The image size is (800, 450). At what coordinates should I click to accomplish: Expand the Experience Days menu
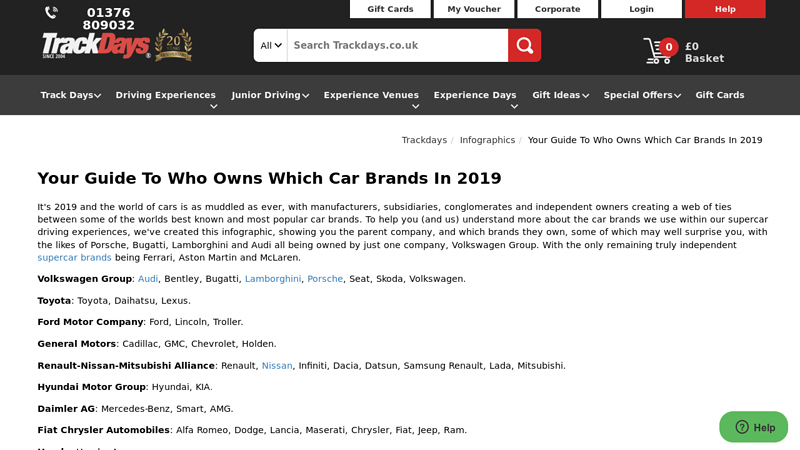(x=475, y=100)
